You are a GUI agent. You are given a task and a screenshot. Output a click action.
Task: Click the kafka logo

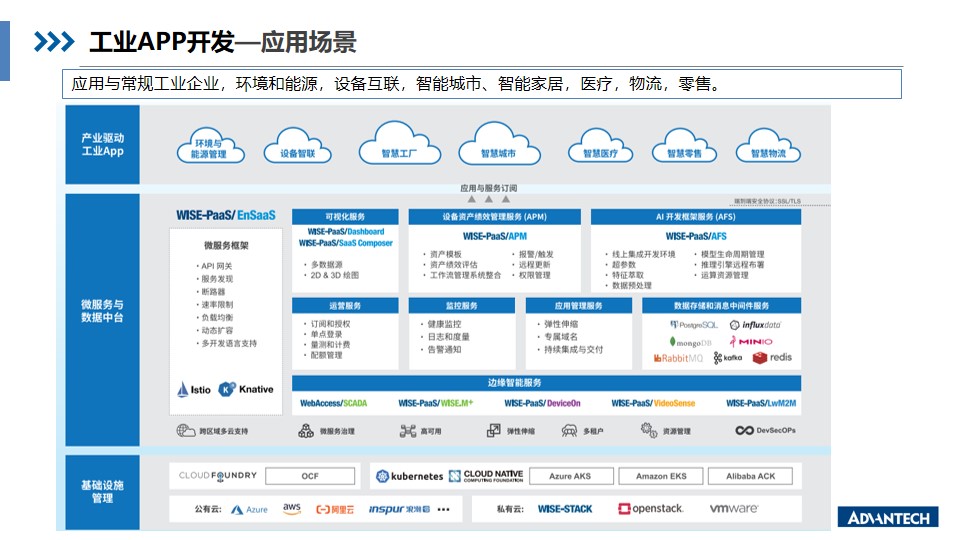[x=727, y=358]
